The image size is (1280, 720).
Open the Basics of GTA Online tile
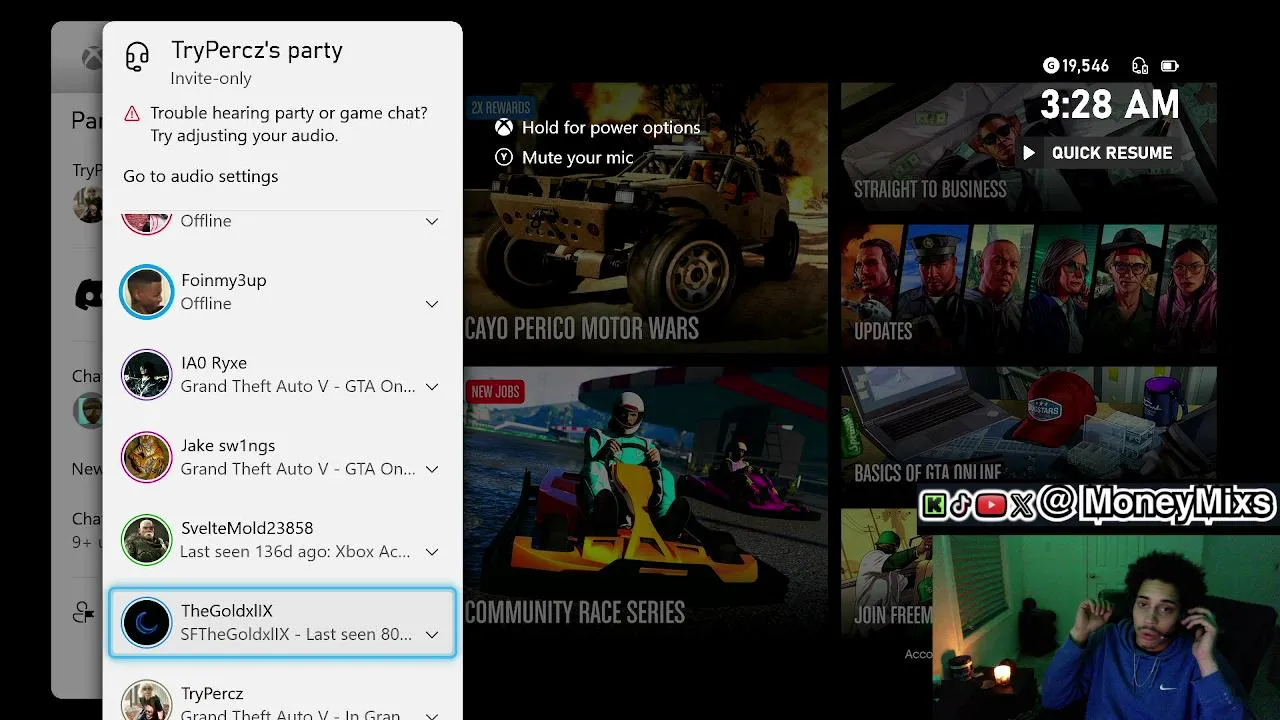coord(1029,430)
